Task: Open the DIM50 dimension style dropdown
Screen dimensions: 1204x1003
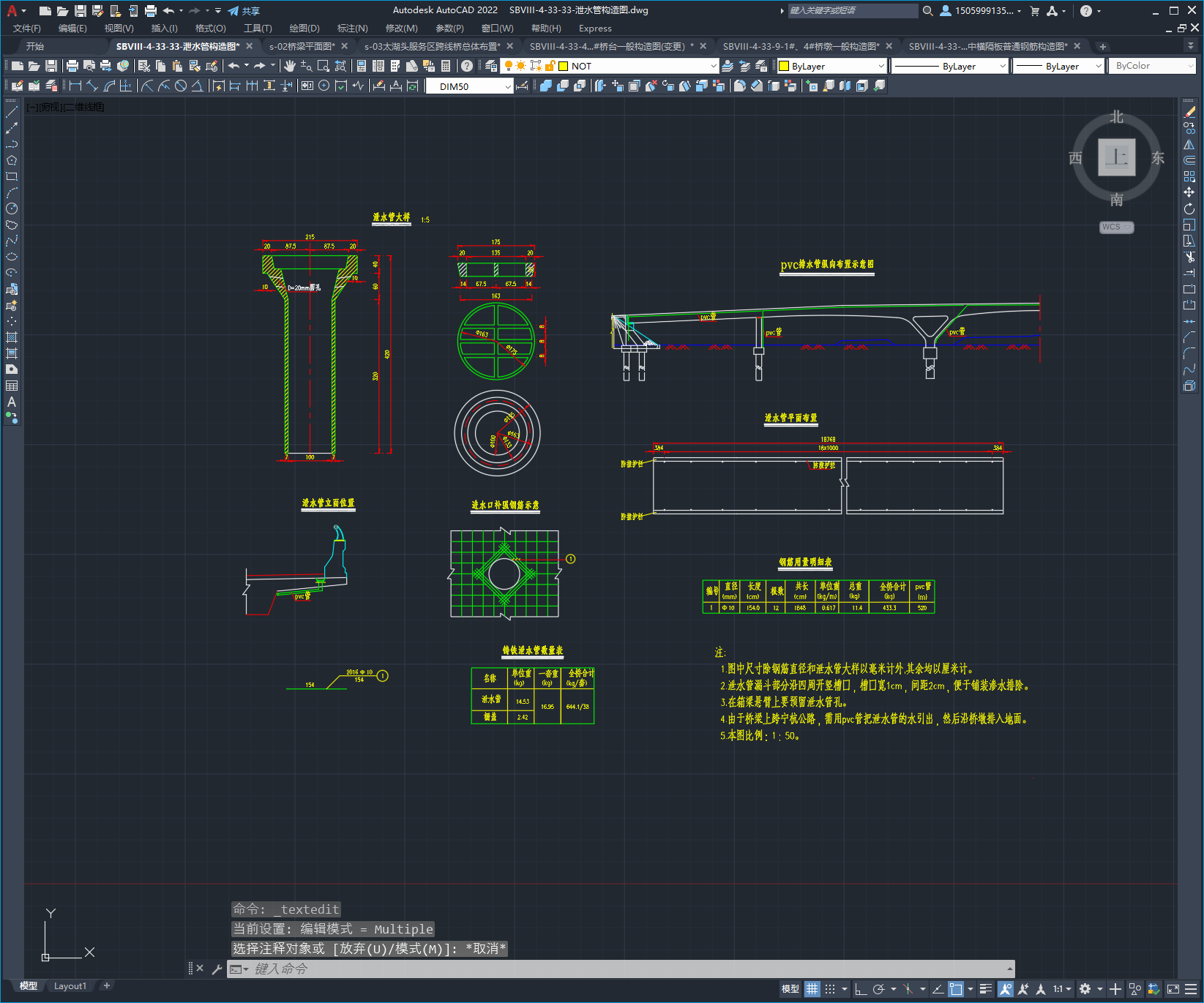Action: pos(469,86)
